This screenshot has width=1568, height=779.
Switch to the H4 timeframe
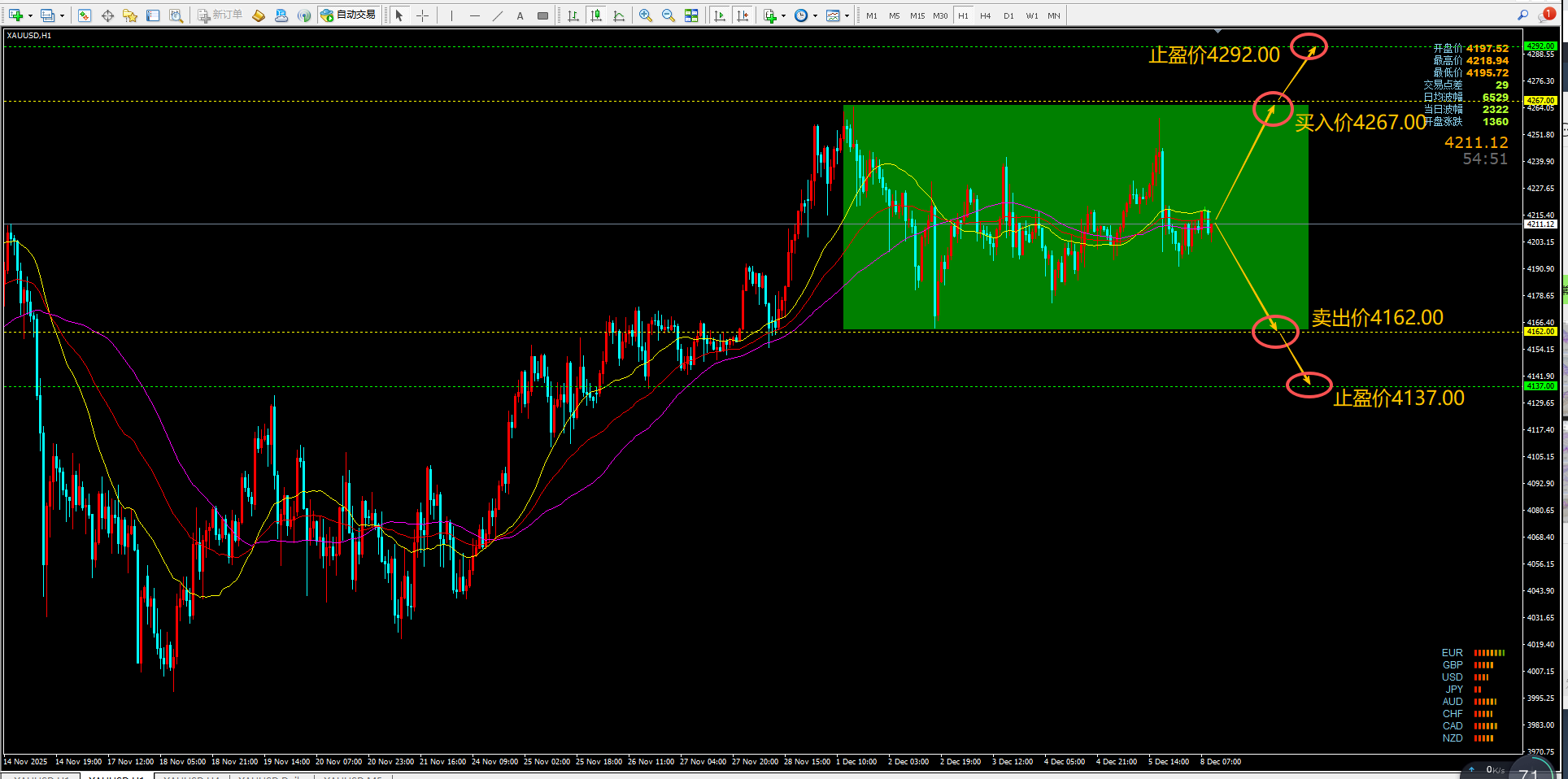tap(986, 15)
